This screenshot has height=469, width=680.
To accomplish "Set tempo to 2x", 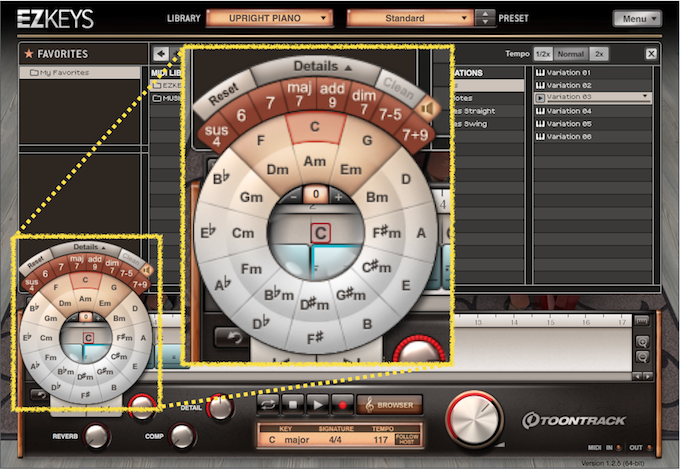I will pyautogui.click(x=599, y=54).
